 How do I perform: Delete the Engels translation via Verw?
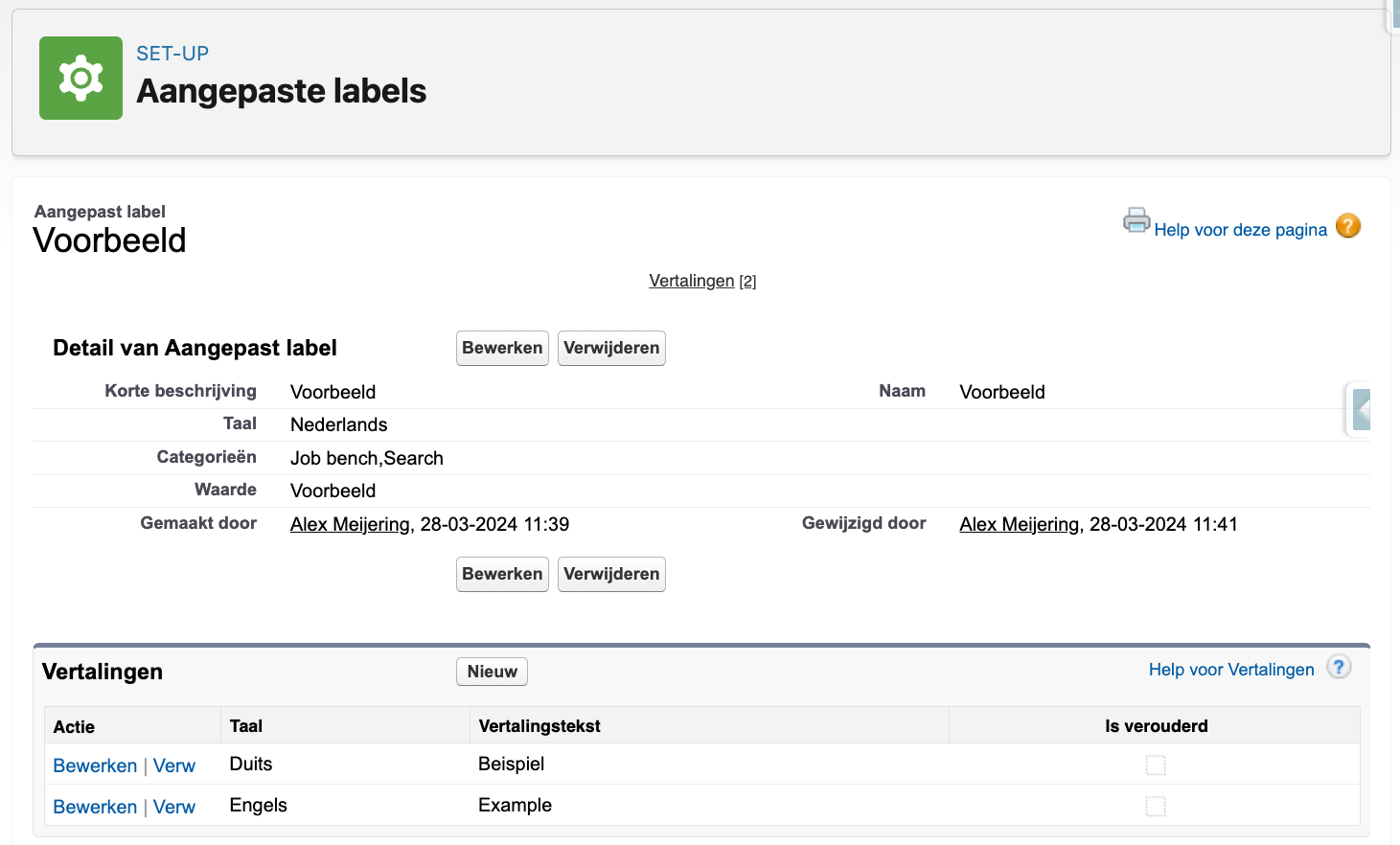pos(174,807)
